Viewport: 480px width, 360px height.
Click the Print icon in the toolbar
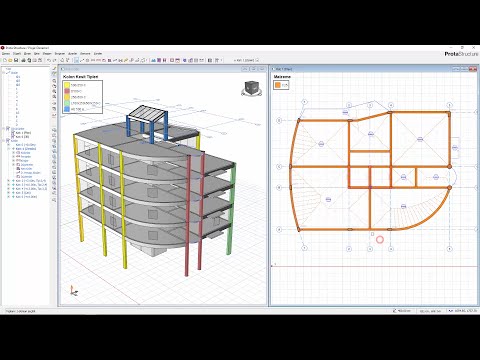click(x=23, y=60)
